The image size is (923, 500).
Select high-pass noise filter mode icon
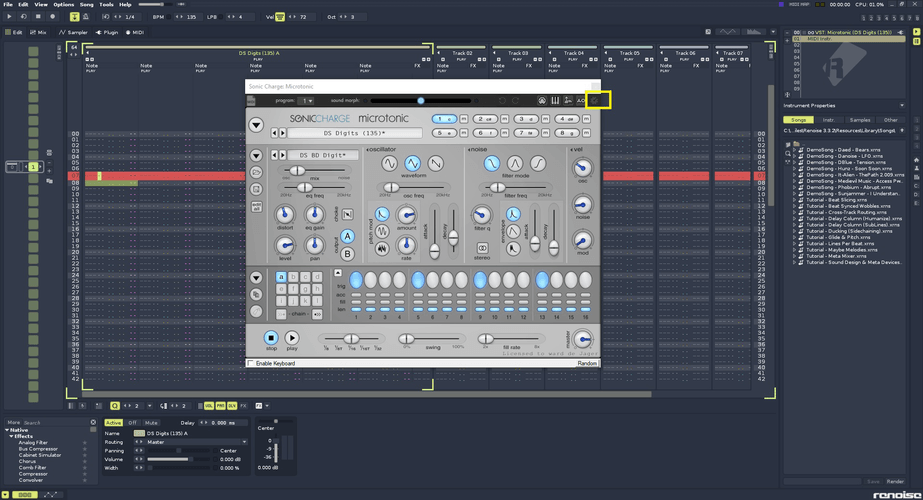[x=538, y=163]
